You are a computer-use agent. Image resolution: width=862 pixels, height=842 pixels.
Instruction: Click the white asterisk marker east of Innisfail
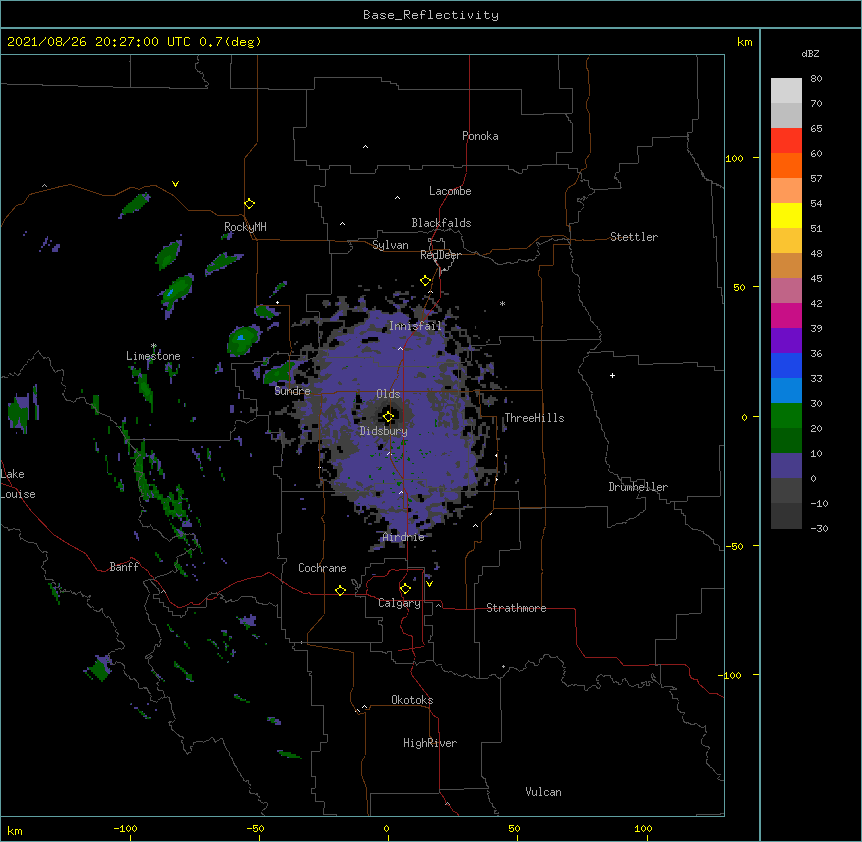pyautogui.click(x=502, y=303)
